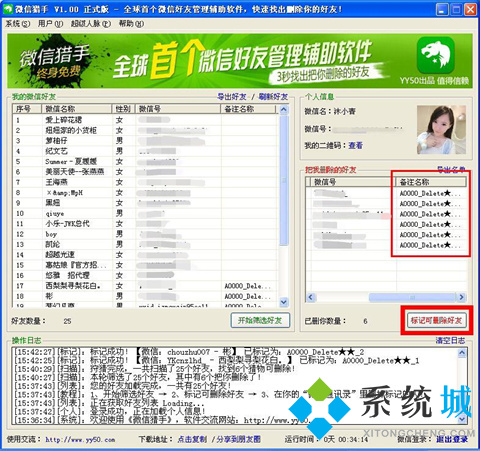
Task: Select friend row 黑妞
Action: click(145, 203)
